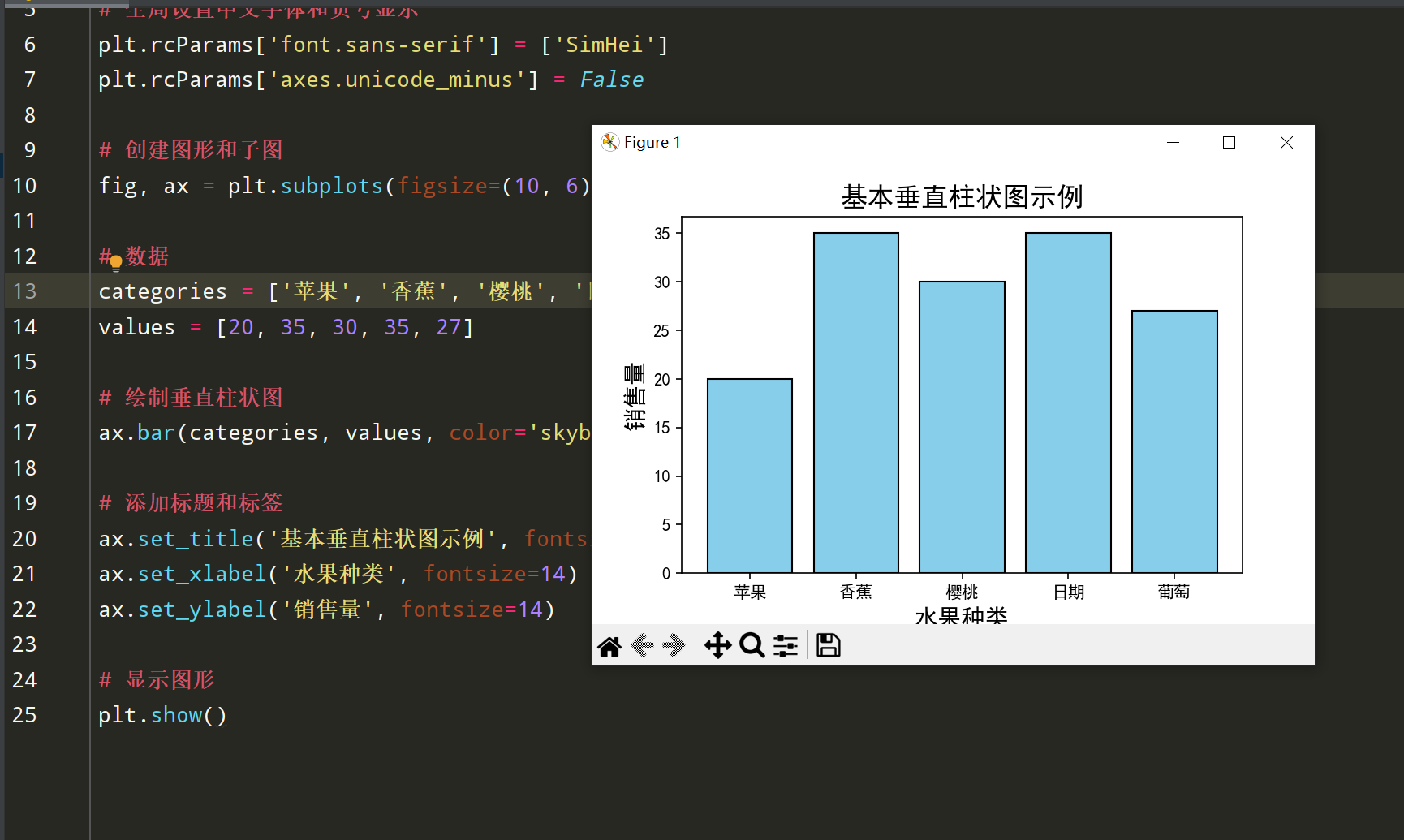Click the lightbulb hint on line 12
Viewport: 1404px width, 840px height.
(116, 262)
